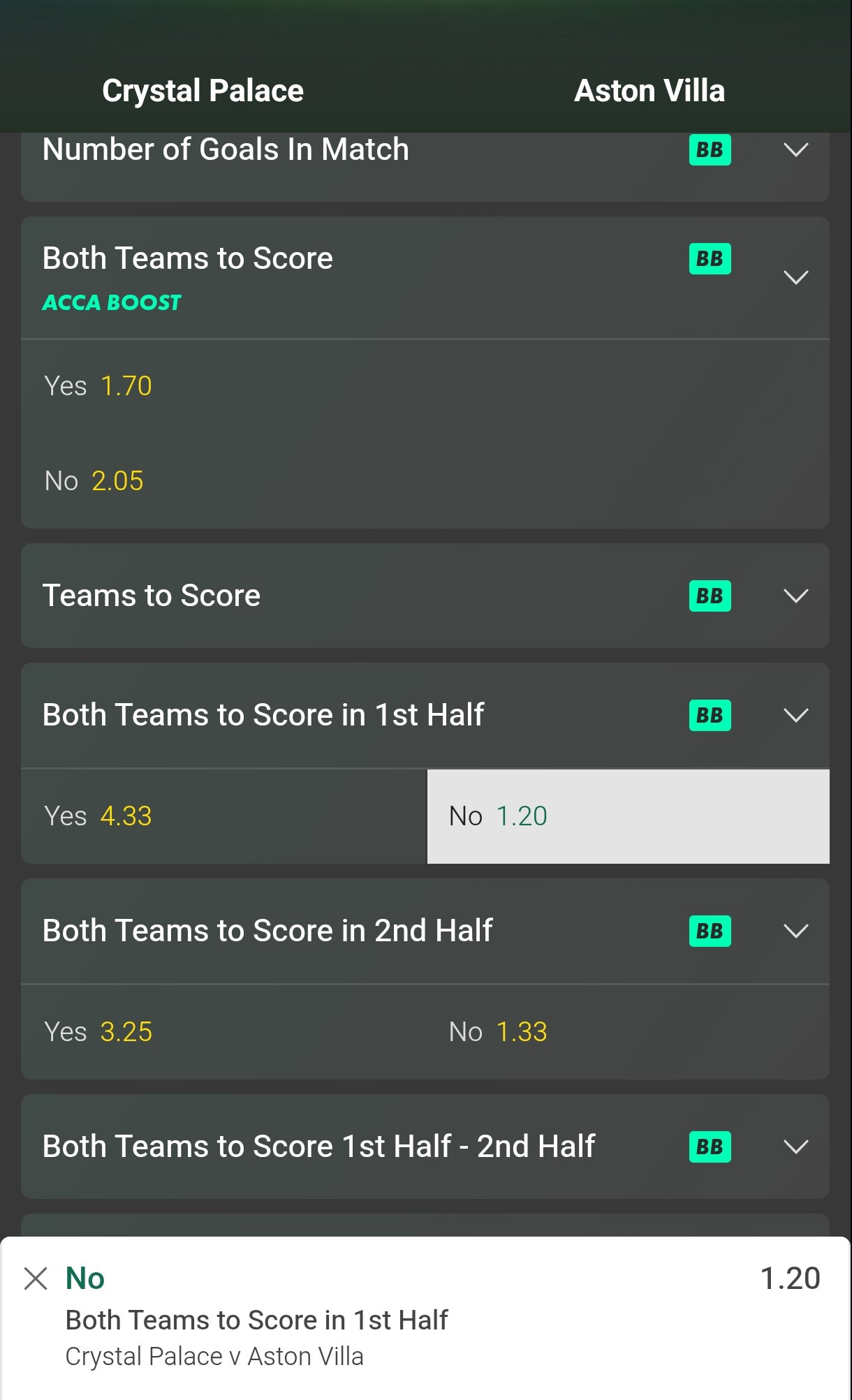Tap BB badge on 1st Half - 2nd Half market
The height and width of the screenshot is (1400, 852).
pyautogui.click(x=710, y=1147)
